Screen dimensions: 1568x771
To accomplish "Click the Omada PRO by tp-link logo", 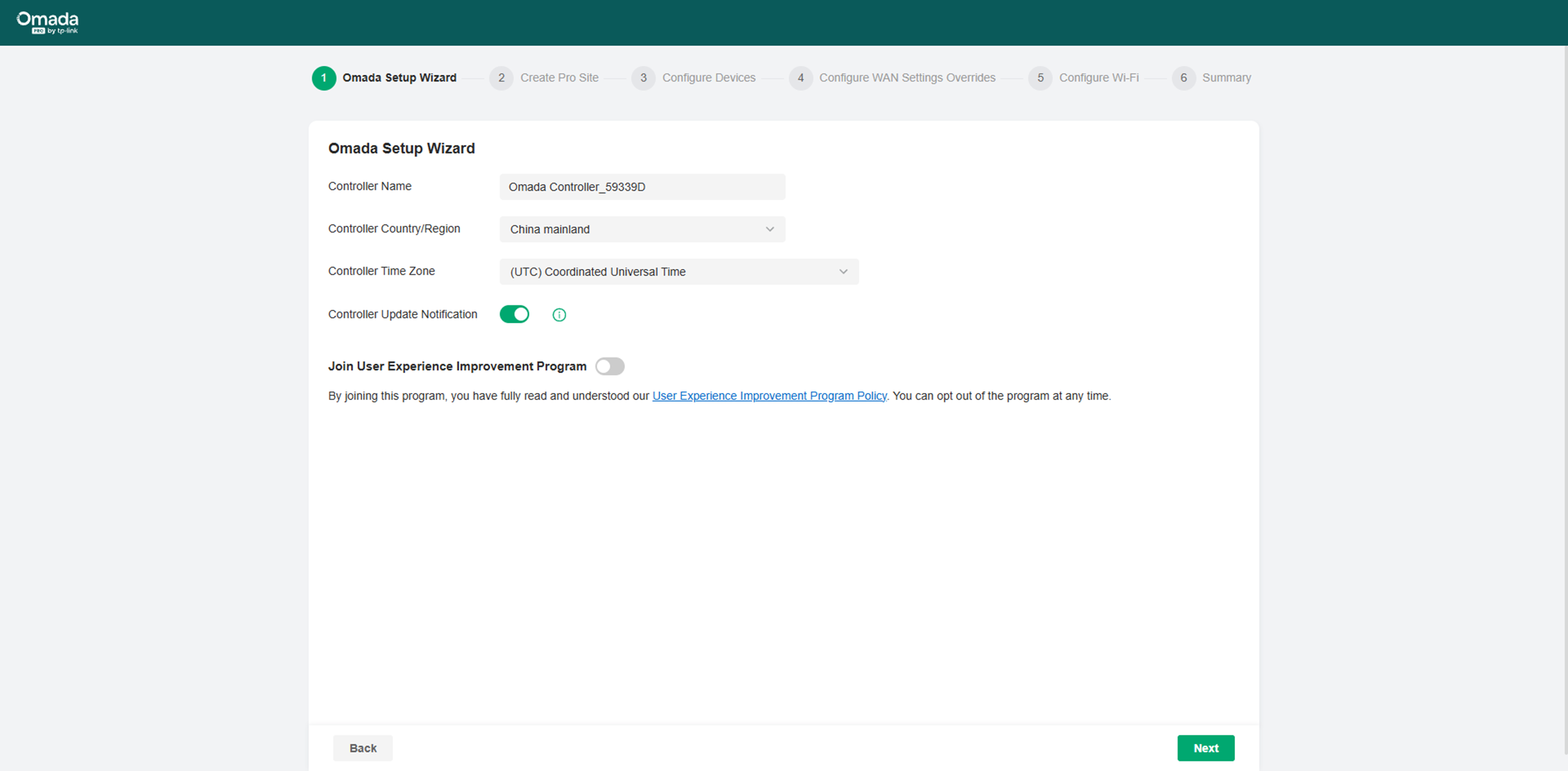I will [47, 22].
